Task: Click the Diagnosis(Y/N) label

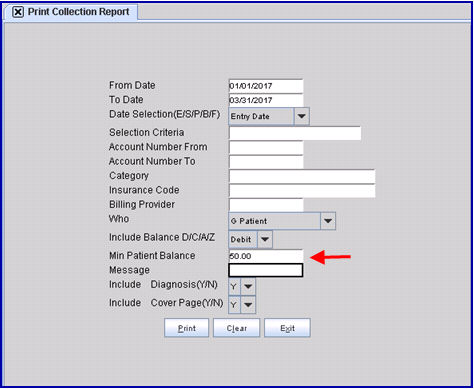Action: 184,285
